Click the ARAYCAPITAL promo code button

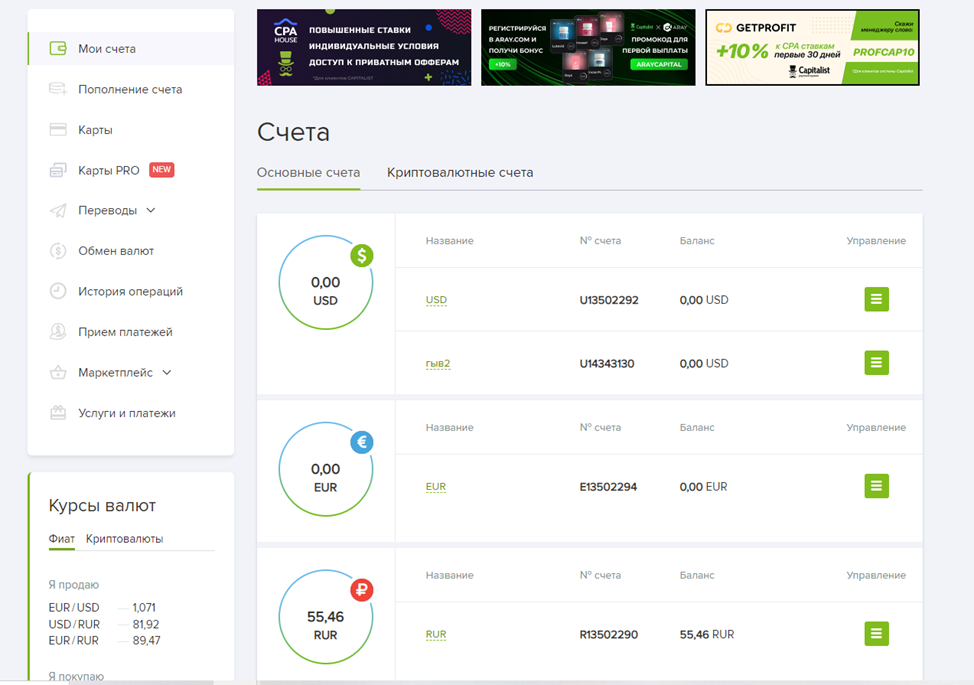coord(659,64)
